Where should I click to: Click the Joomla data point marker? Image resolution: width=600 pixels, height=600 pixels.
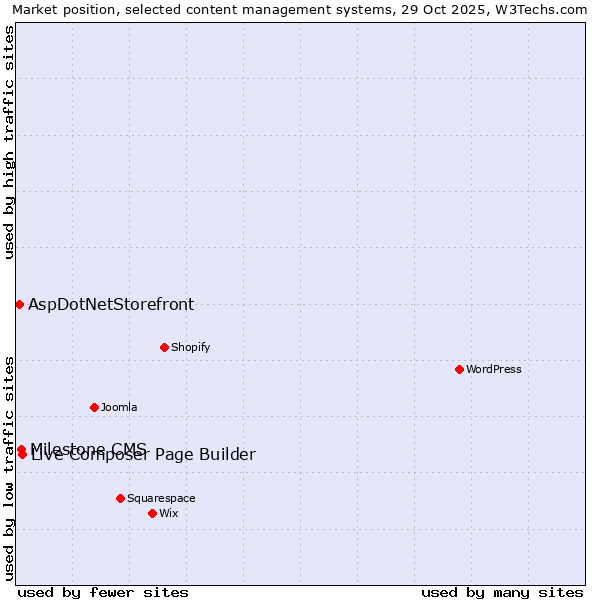[x=94, y=407]
